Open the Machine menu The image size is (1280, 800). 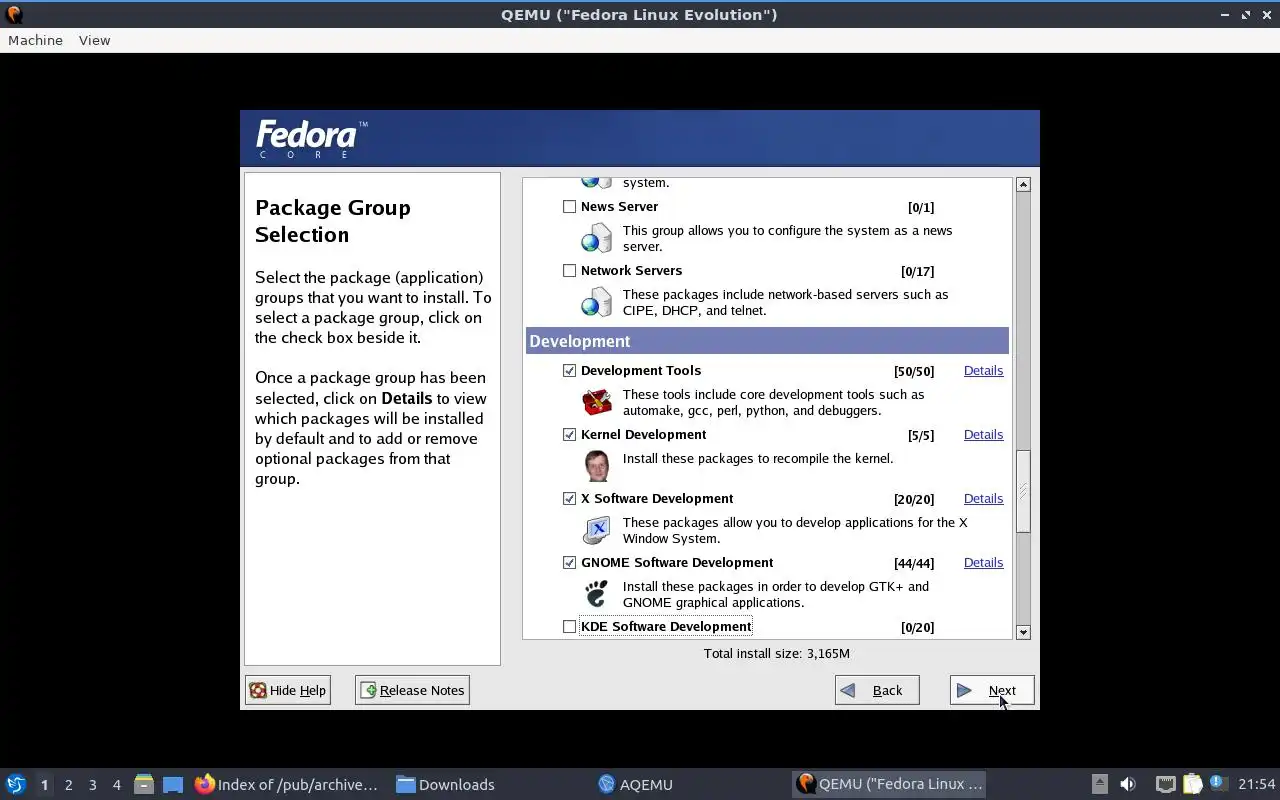tap(35, 40)
